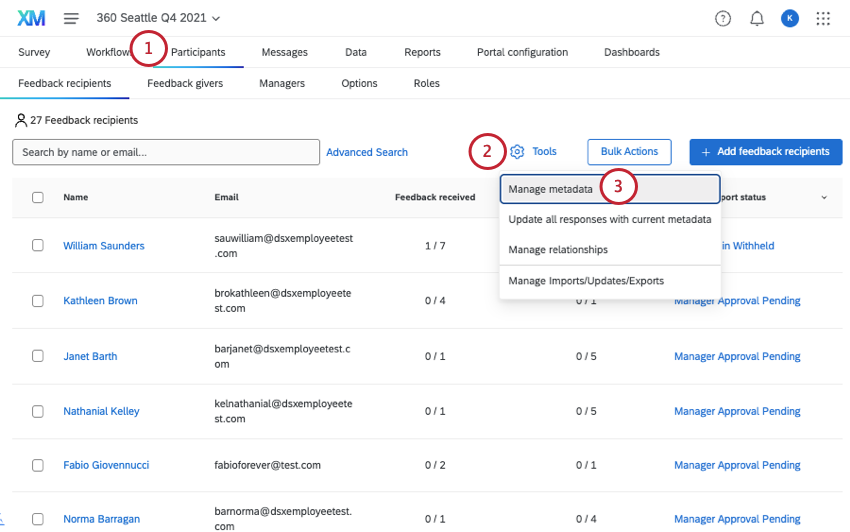Click the Tools gear icon

pos(517,152)
